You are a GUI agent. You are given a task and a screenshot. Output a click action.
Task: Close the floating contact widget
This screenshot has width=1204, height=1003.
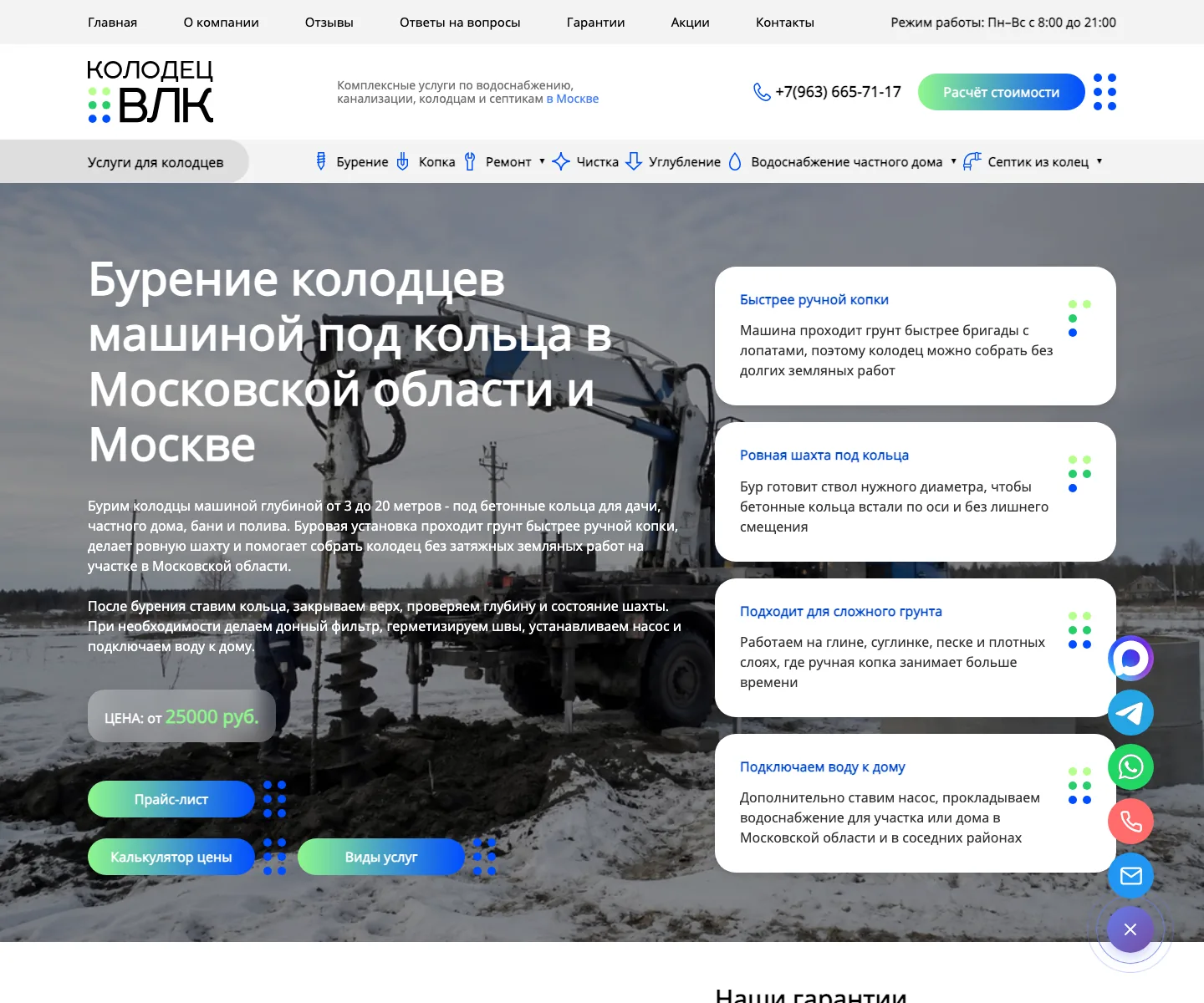pos(1130,929)
